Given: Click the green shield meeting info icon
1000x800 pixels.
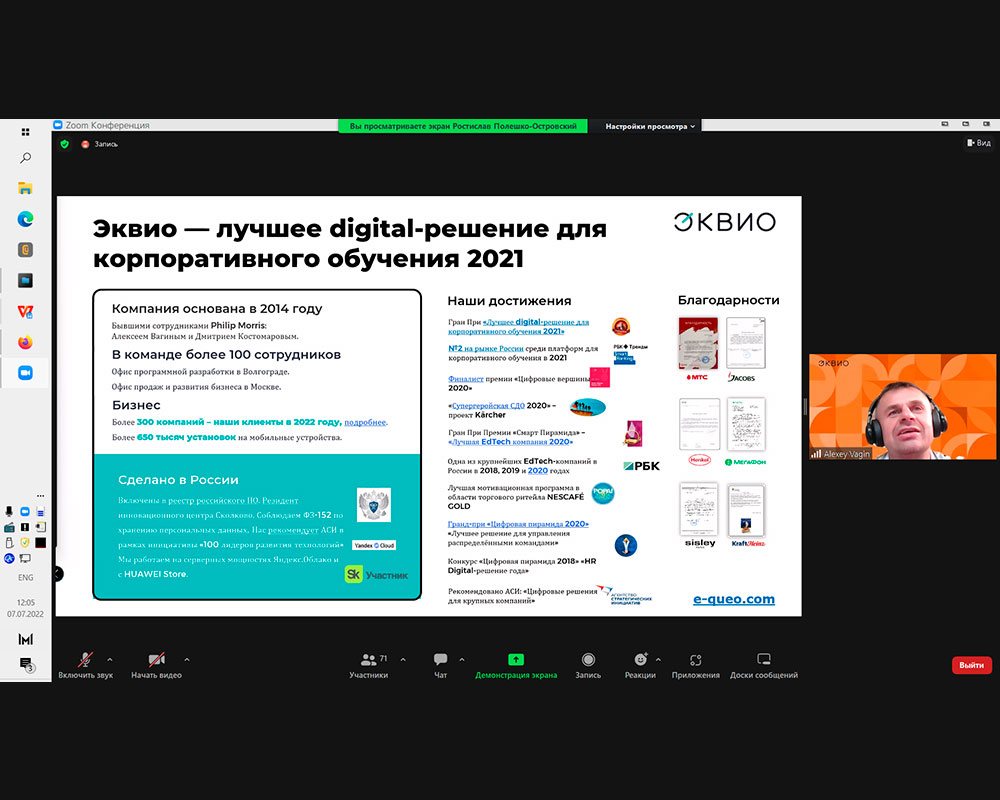Looking at the screenshot, I should [64, 144].
